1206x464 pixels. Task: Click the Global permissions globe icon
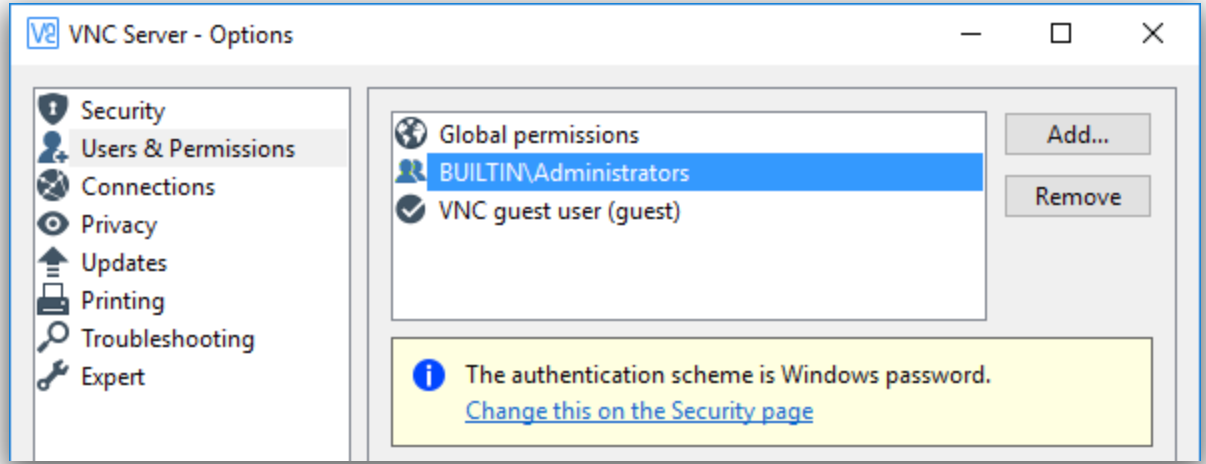coord(411,133)
